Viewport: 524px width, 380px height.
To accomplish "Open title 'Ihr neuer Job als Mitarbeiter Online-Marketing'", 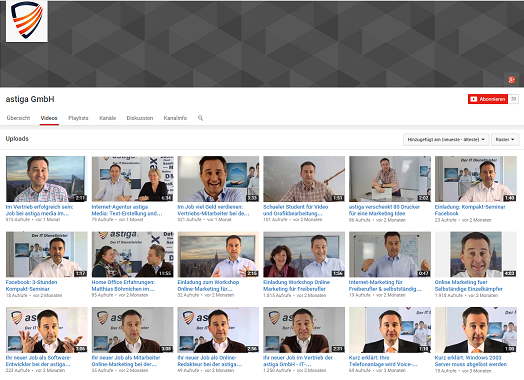I will [126, 361].
